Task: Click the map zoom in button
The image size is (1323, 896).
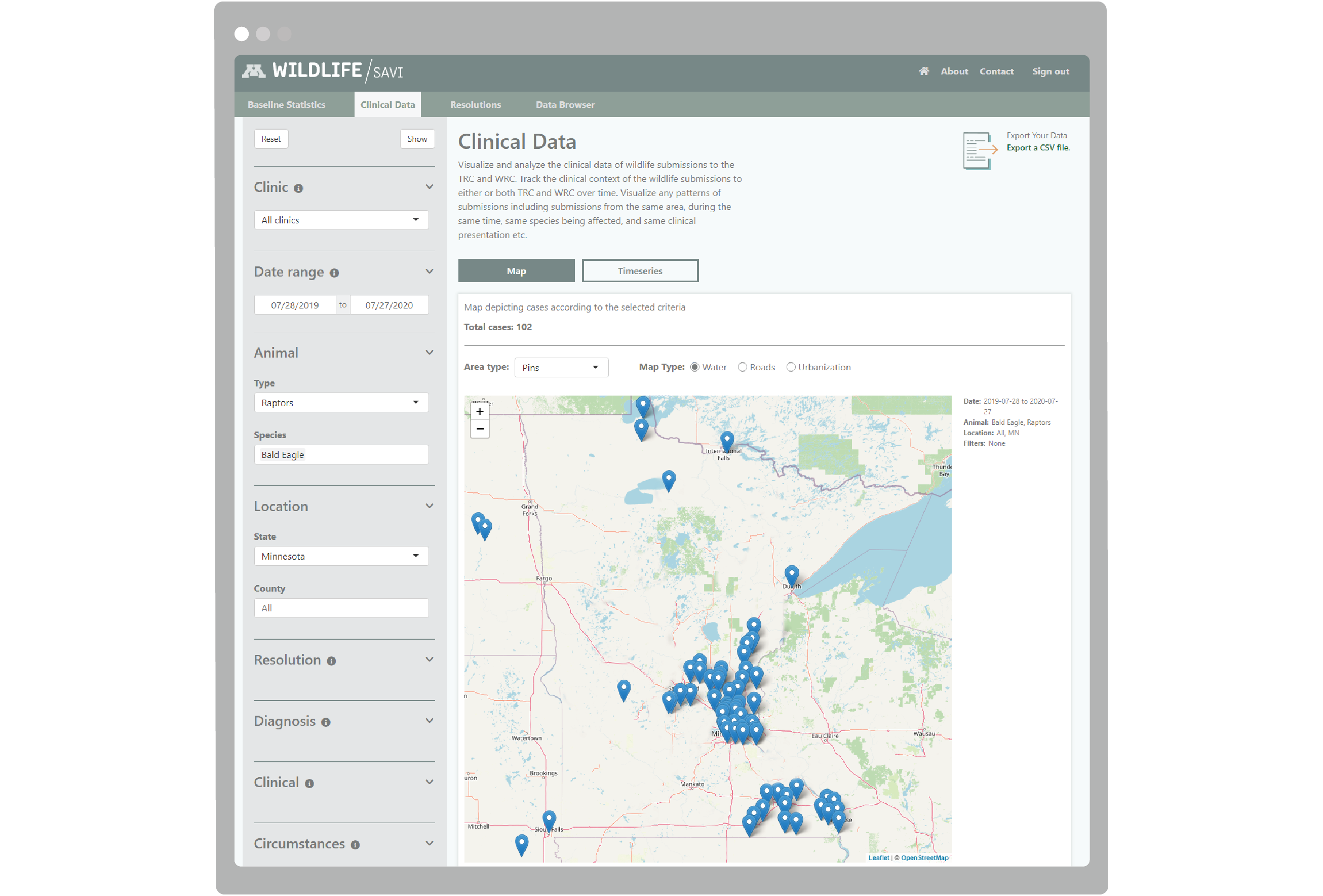Action: (479, 412)
